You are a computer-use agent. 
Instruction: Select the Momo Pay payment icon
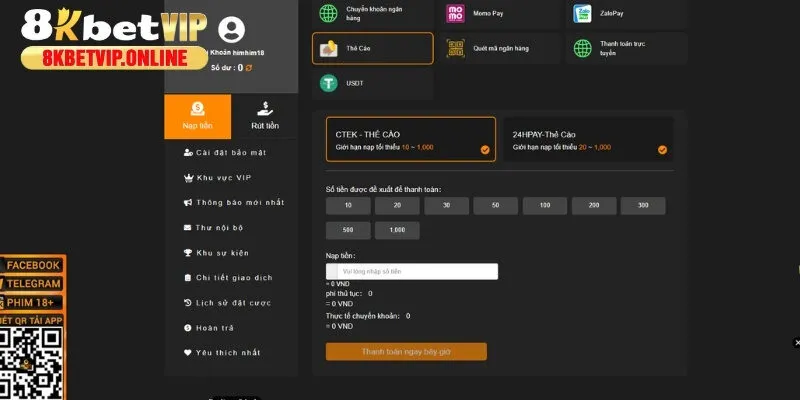pos(455,14)
